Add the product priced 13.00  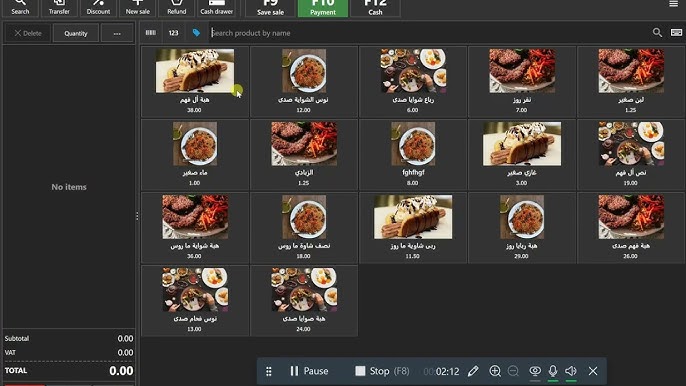click(195, 301)
